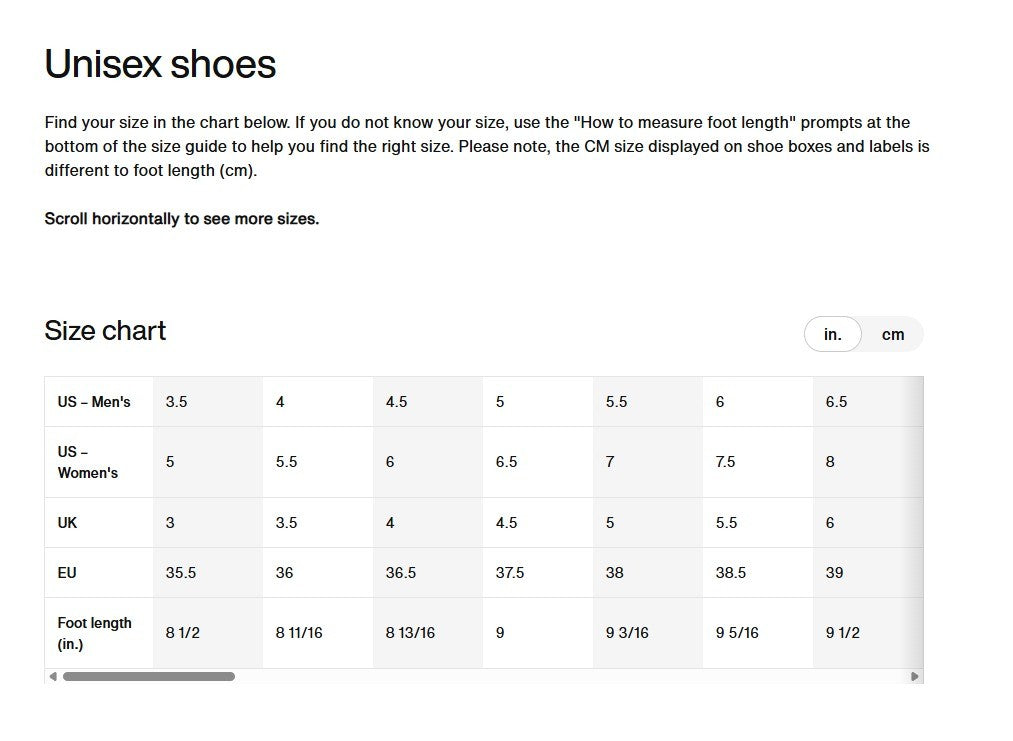Select US Women's size 7.5 cell

(725, 462)
